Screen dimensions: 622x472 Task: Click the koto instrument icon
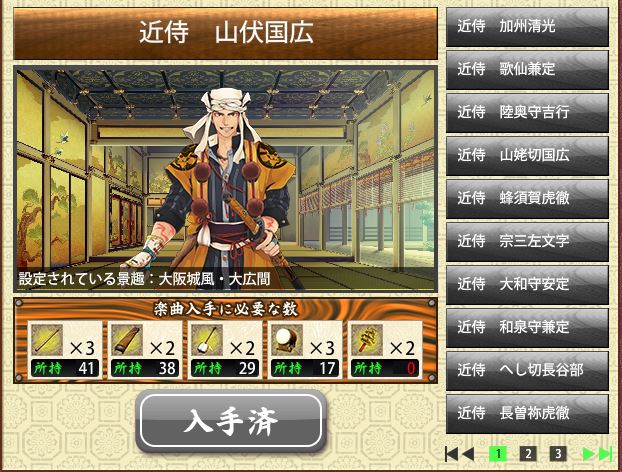pos(127,340)
